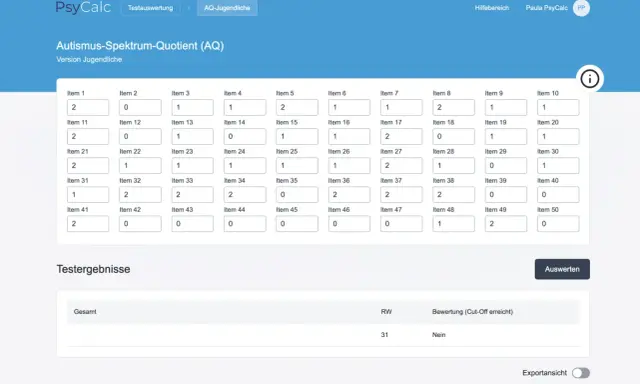640x384 pixels.
Task: Click the Item 50 input field
Action: click(558, 224)
